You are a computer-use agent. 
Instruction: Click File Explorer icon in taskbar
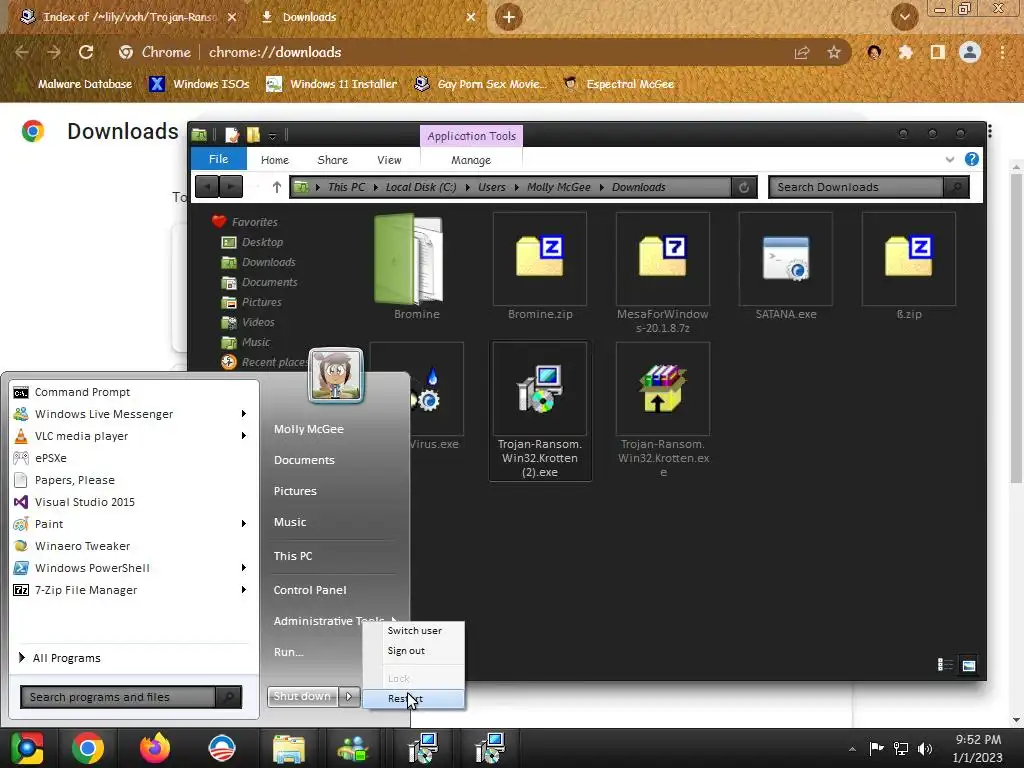coord(289,748)
